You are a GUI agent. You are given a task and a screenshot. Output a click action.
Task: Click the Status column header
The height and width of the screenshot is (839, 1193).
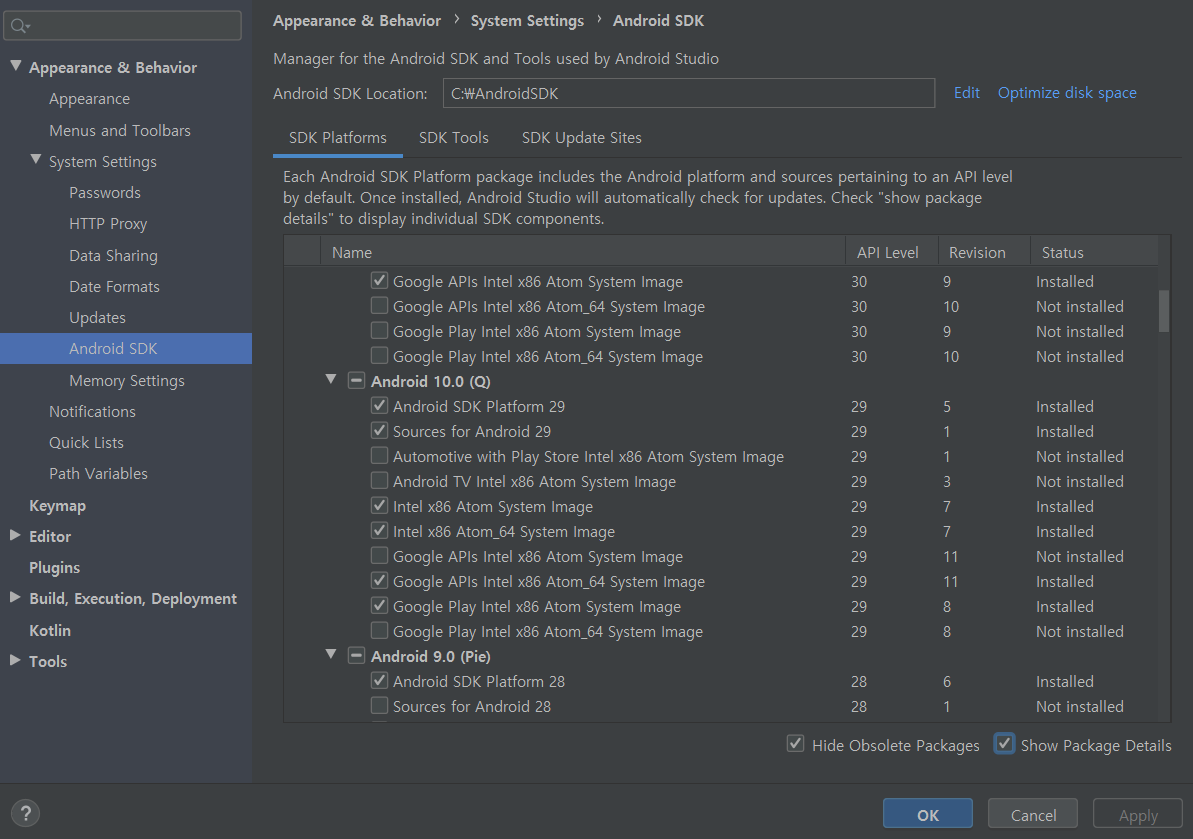pos(1094,252)
